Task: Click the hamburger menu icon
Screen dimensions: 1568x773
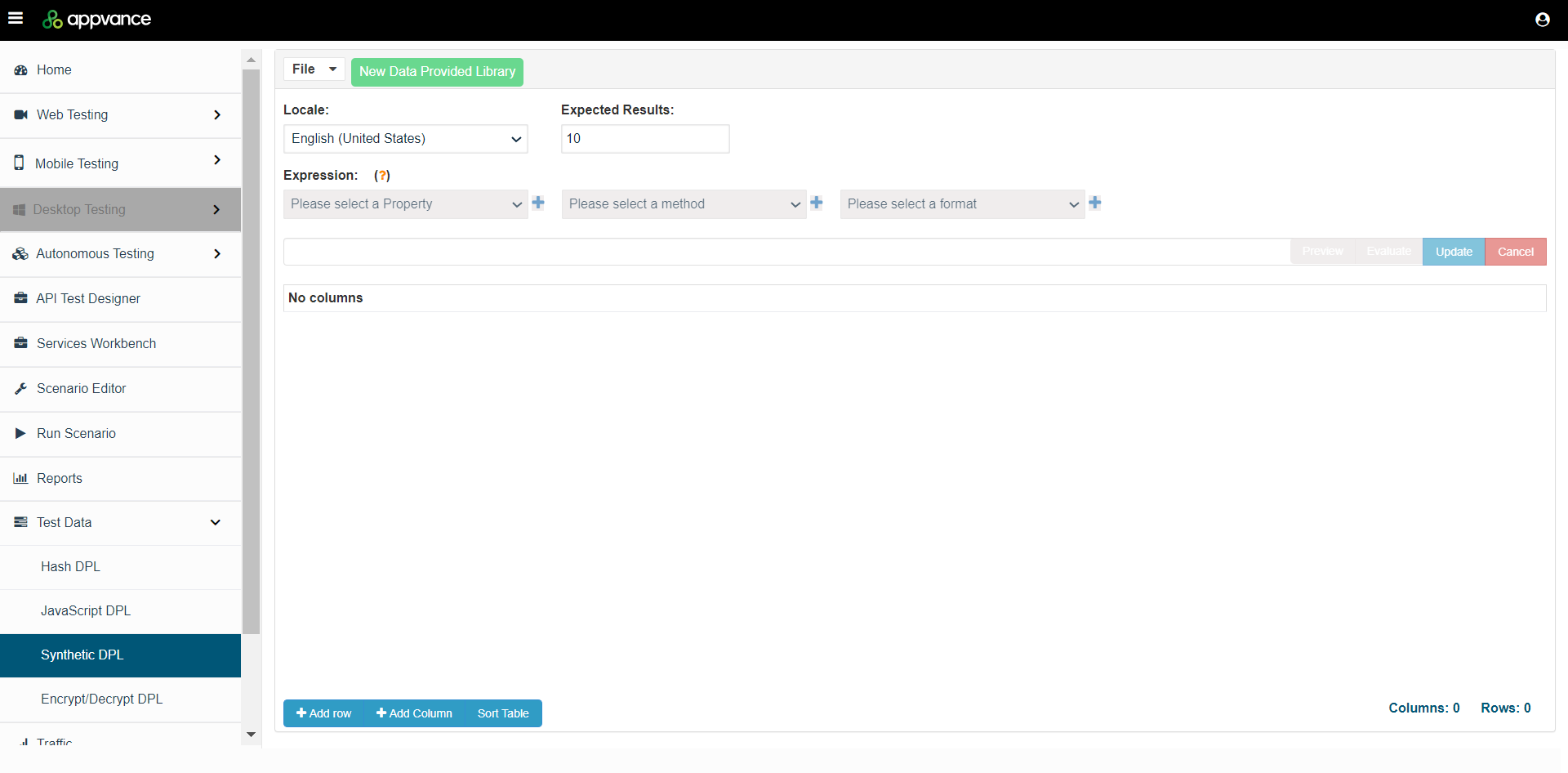Action: [x=16, y=18]
